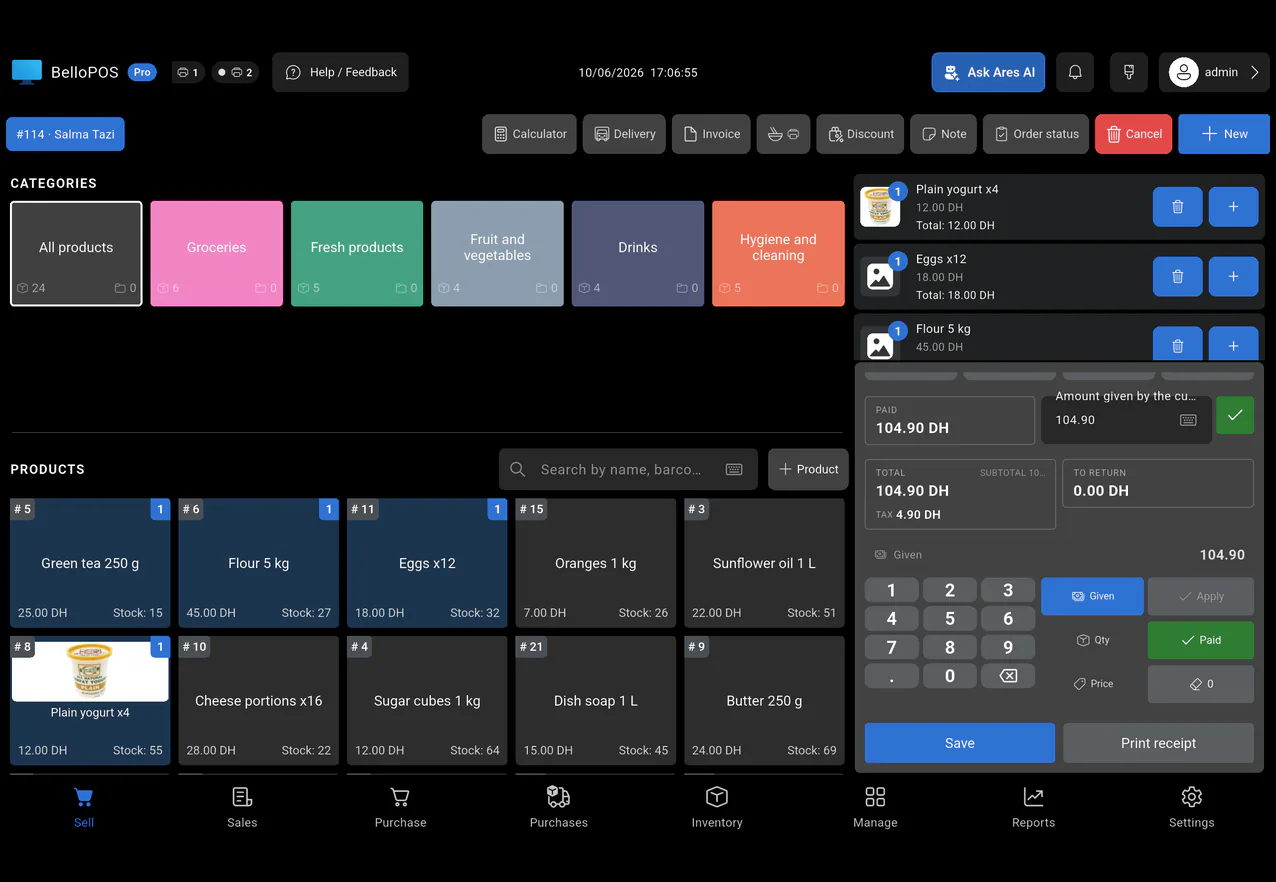Increase Plain yogurt x4 quantity with plus
Screen dimensions: 1276x882
coord(1233,207)
